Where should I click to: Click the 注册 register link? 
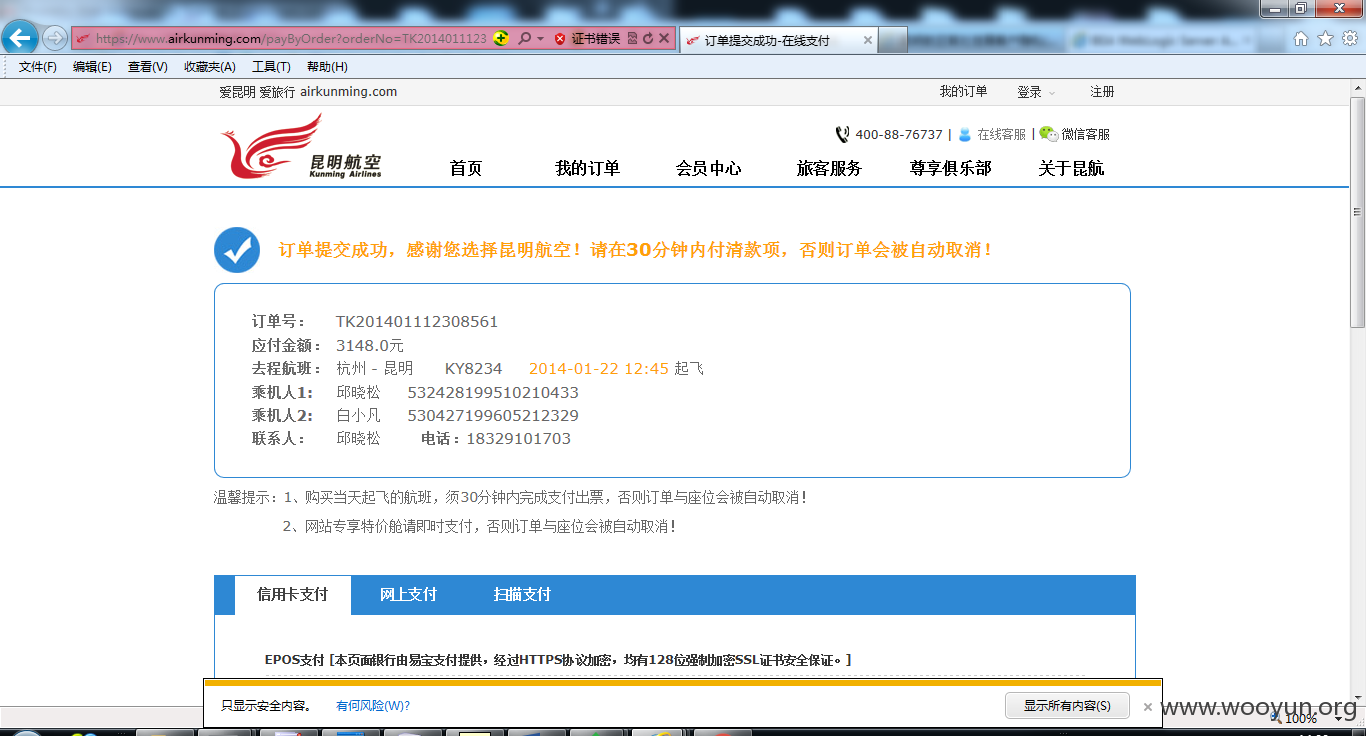click(1102, 92)
